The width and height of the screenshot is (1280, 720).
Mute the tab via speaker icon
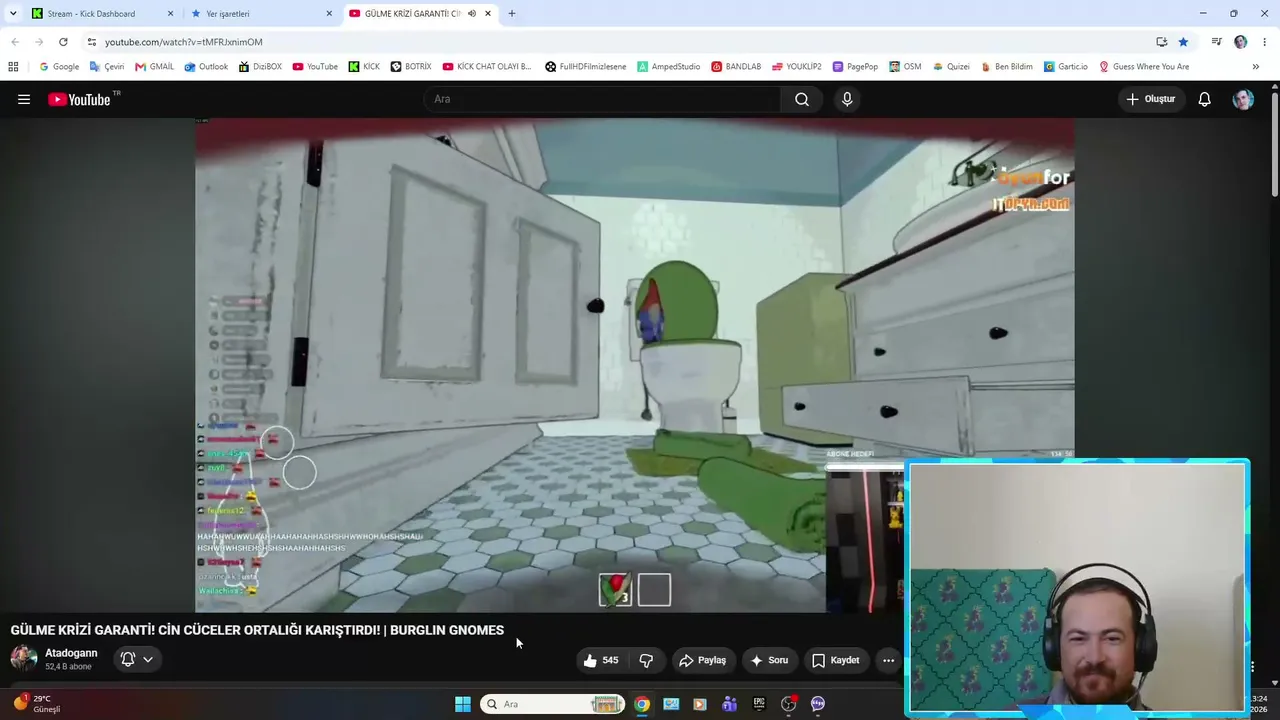click(x=472, y=14)
